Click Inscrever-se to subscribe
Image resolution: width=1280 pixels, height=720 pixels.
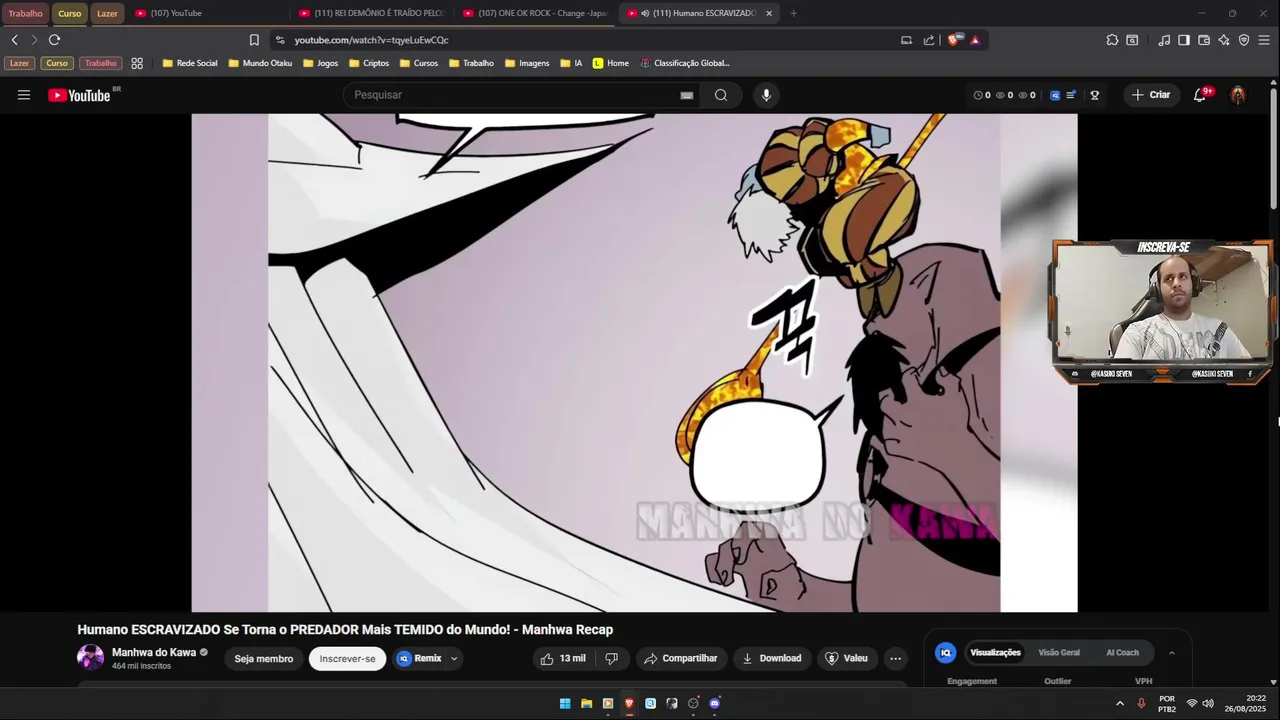click(347, 658)
